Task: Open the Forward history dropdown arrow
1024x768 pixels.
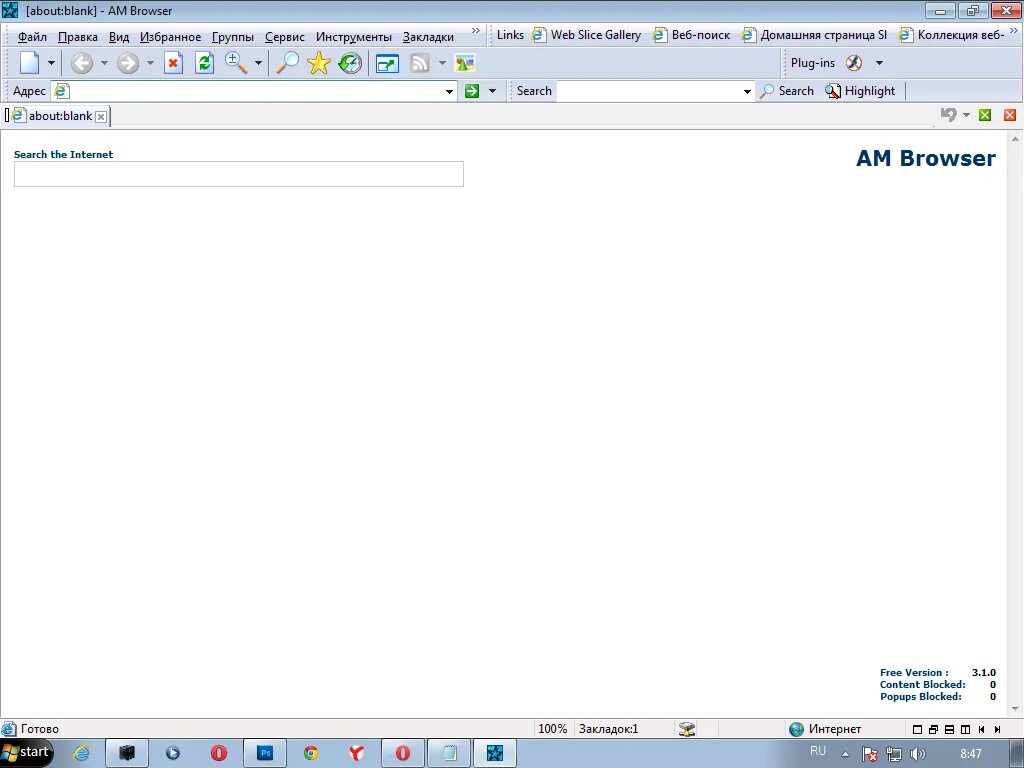Action: click(150, 63)
